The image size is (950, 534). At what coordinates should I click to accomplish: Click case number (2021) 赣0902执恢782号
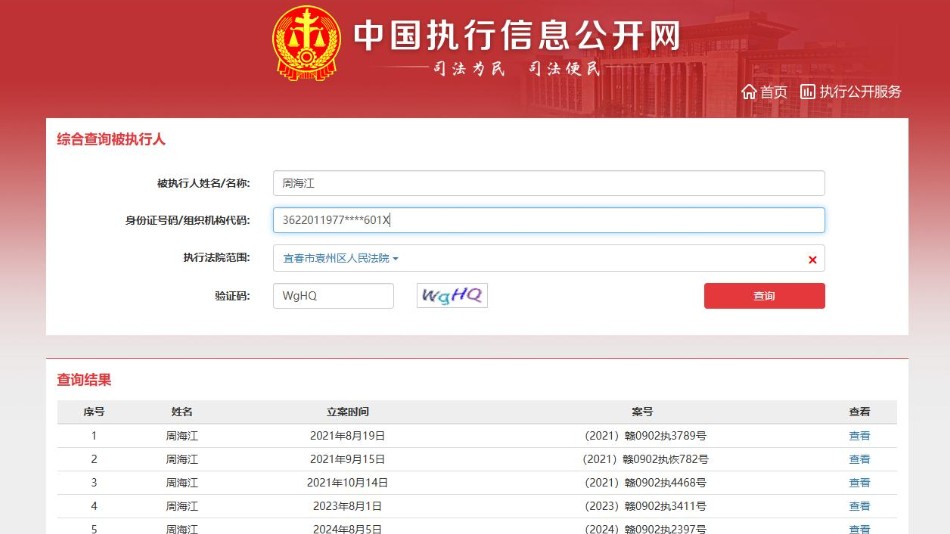pyautogui.click(x=645, y=459)
